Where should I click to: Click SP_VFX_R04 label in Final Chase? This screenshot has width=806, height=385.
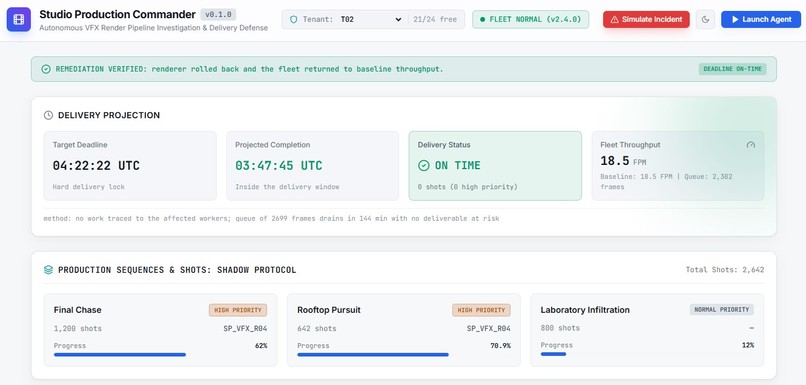pyautogui.click(x=245, y=328)
